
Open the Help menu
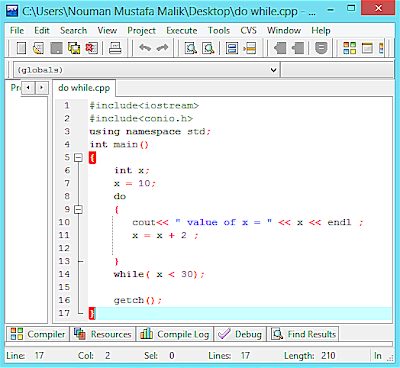(321, 30)
